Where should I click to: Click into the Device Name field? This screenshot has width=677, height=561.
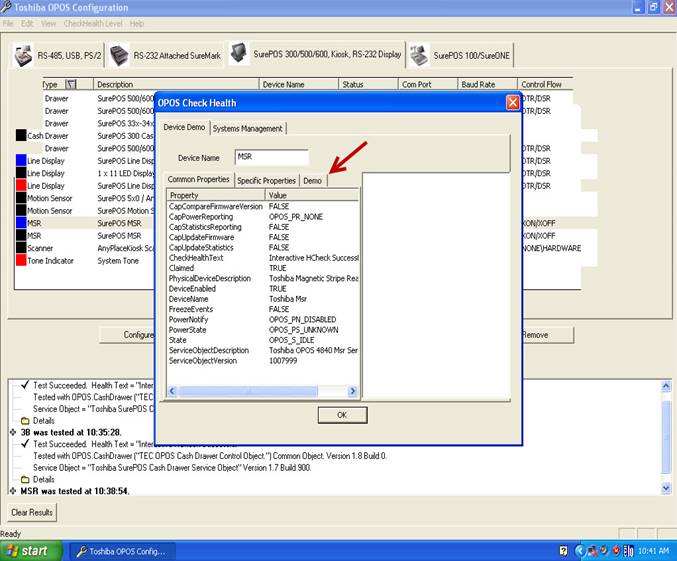click(271, 157)
